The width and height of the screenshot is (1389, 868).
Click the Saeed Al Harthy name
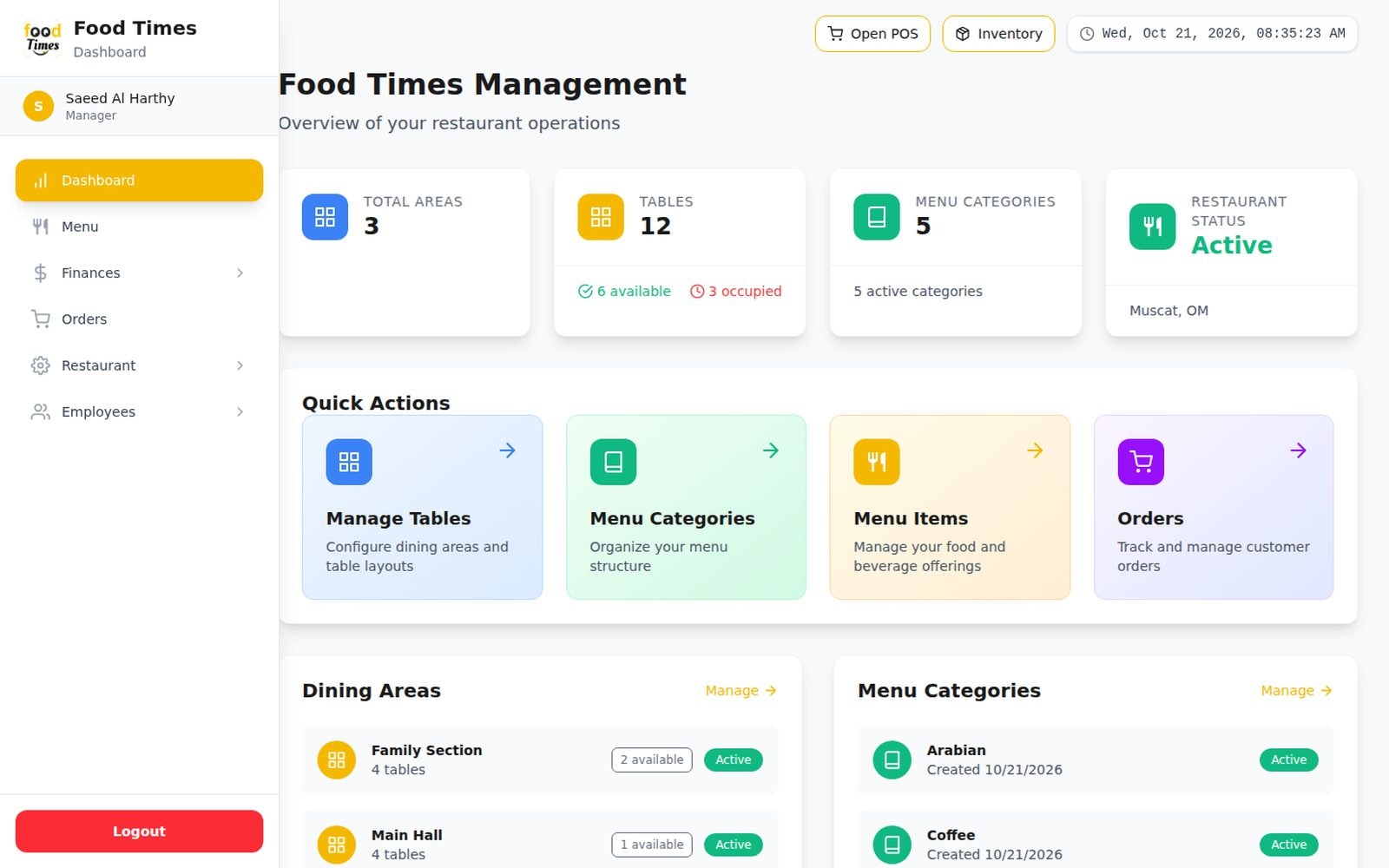click(x=120, y=99)
